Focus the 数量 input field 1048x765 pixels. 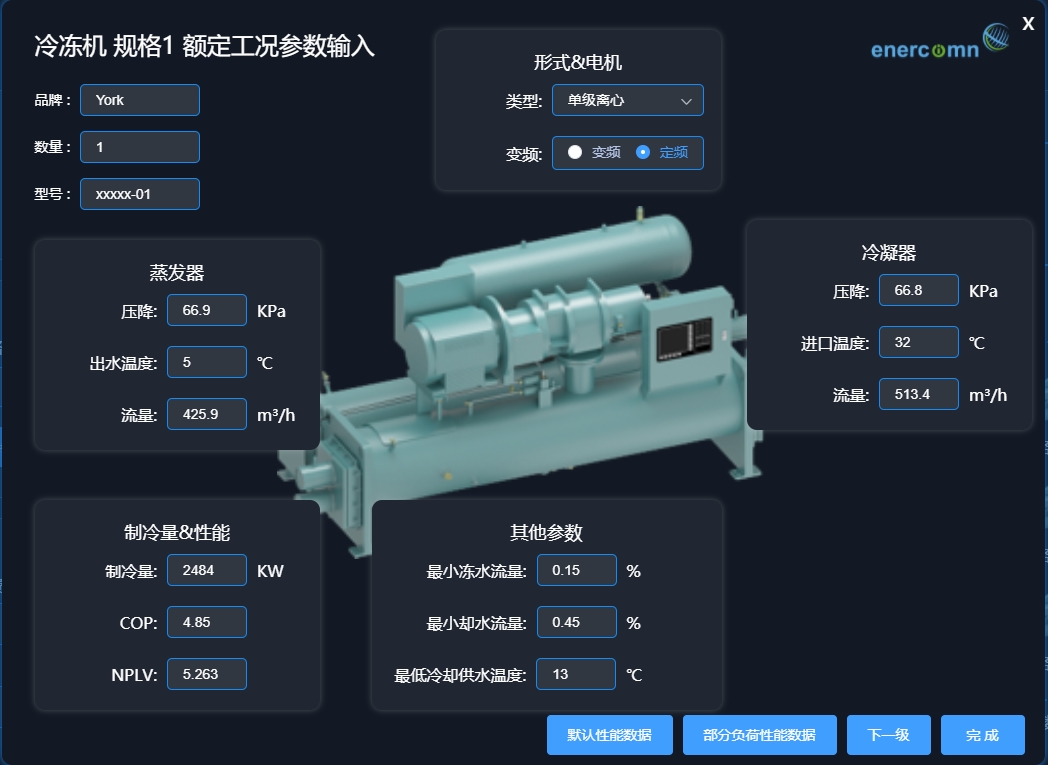coord(140,147)
